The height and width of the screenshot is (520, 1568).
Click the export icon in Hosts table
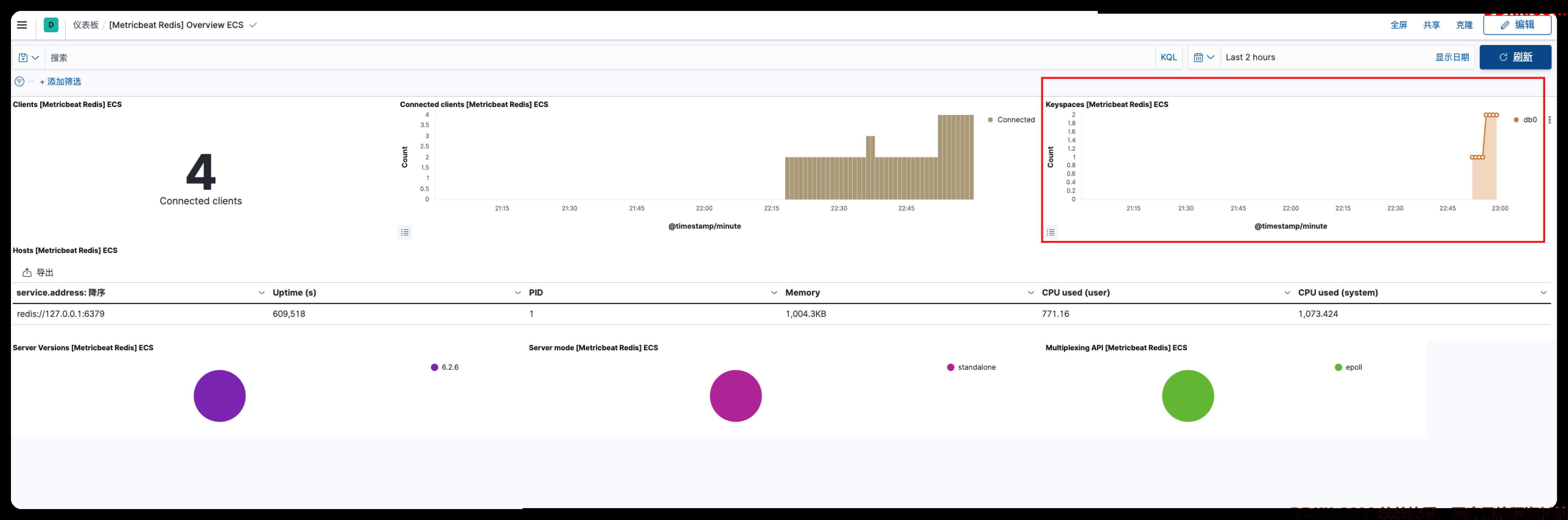27,272
